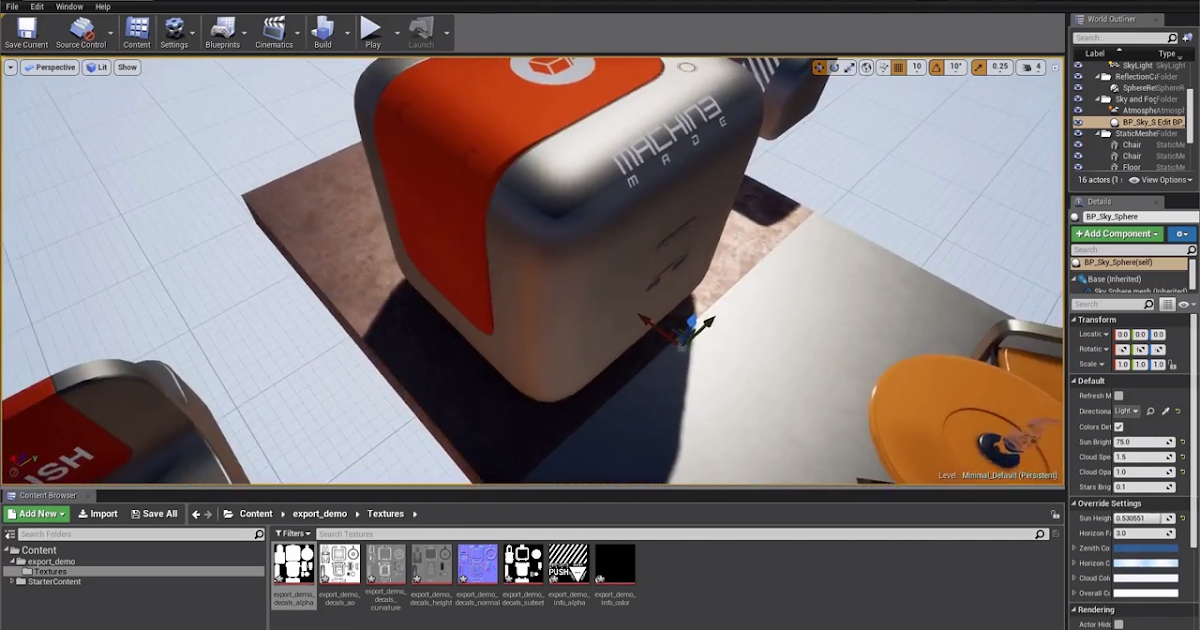The width and height of the screenshot is (1200, 630).
Task: Toggle the Colors Determined checkbox
Action: coord(1119,427)
